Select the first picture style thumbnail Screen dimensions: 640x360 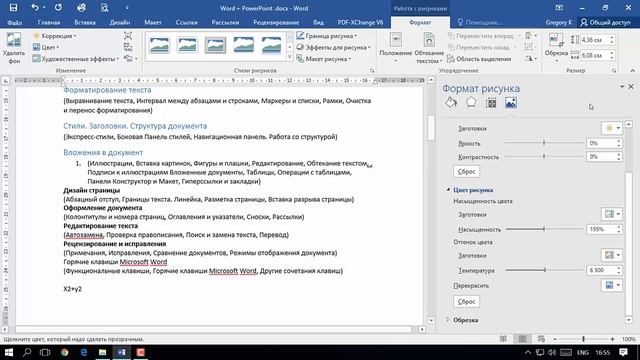(159, 45)
